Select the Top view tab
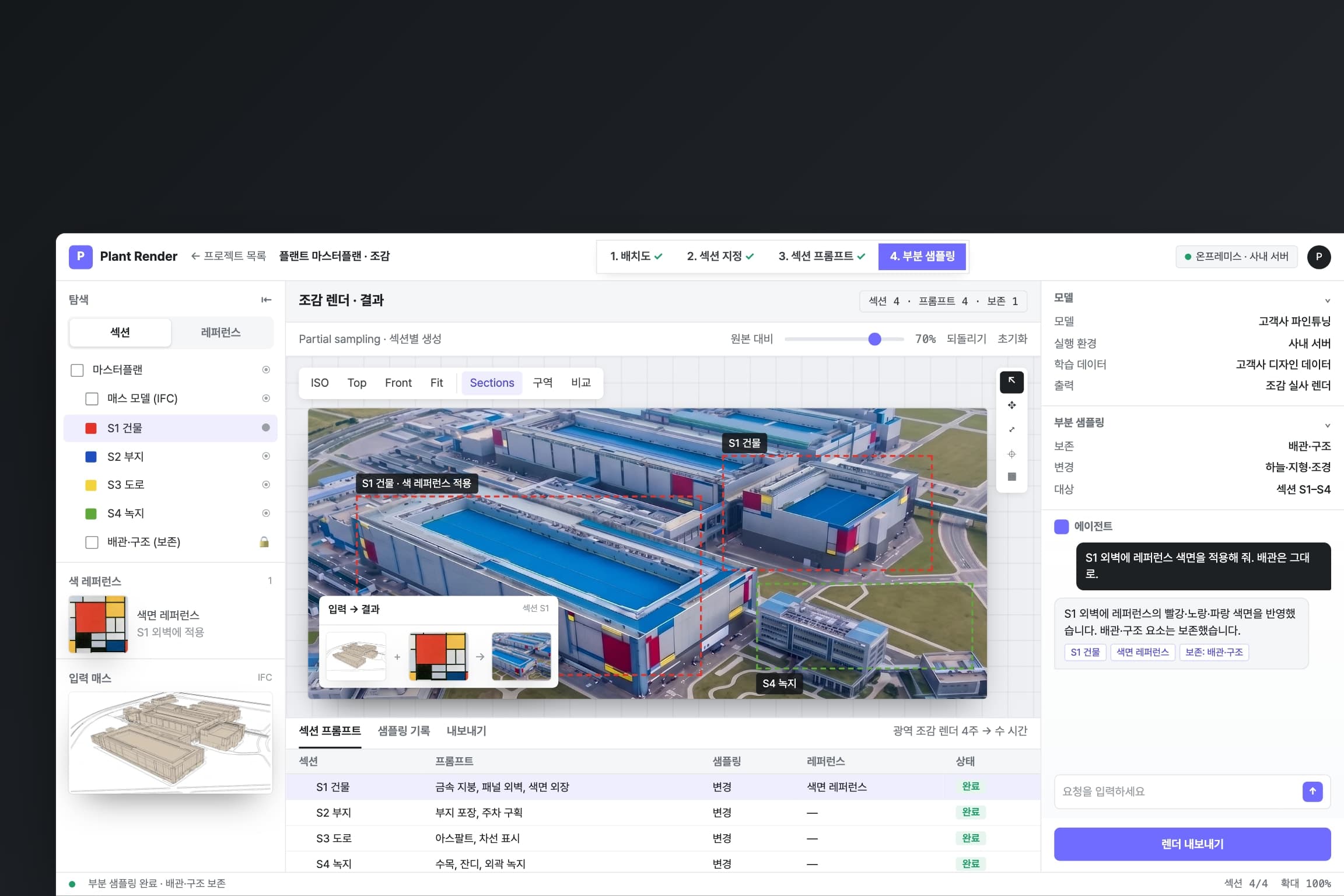This screenshot has height=896, width=1344. click(357, 383)
